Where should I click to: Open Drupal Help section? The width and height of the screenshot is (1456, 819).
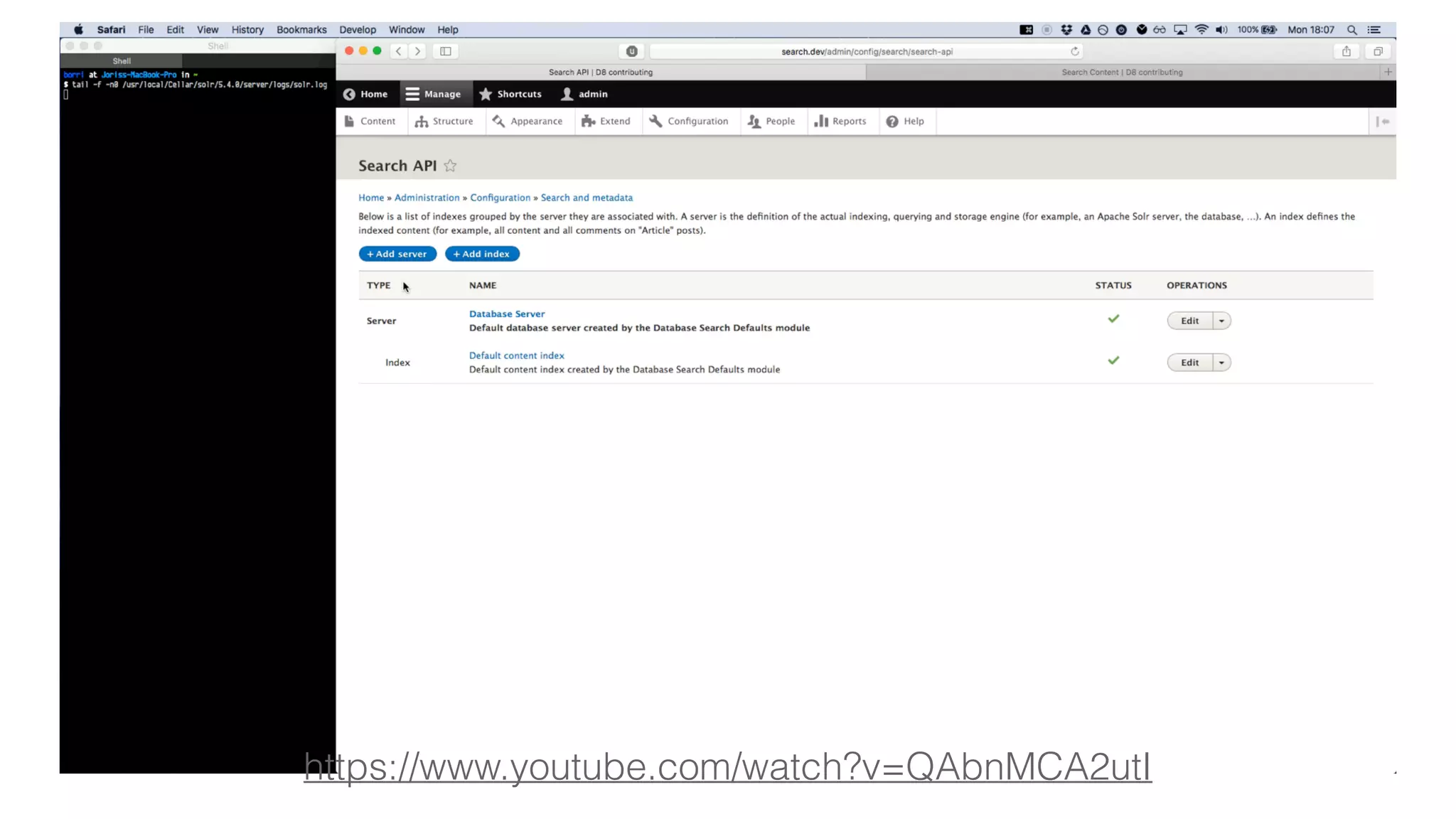click(x=906, y=122)
